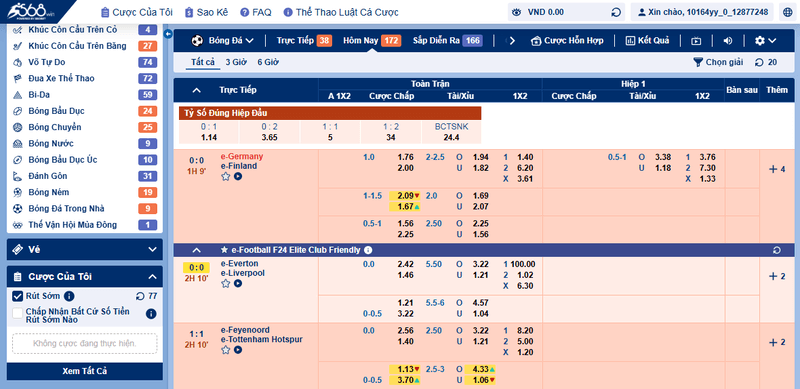Screen dimensions: 800x389
Task: Collapse e-Football F24 Elite Club Friendly
Action: pos(196,250)
